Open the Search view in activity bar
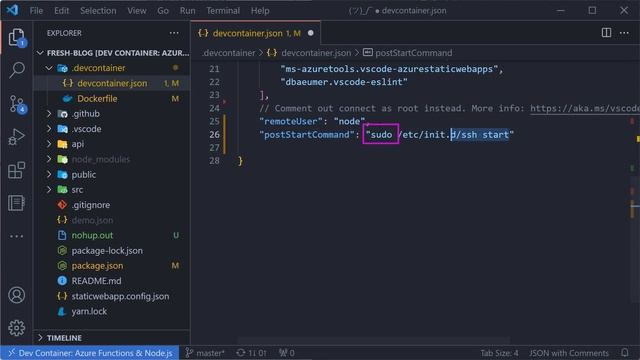 click(x=16, y=70)
